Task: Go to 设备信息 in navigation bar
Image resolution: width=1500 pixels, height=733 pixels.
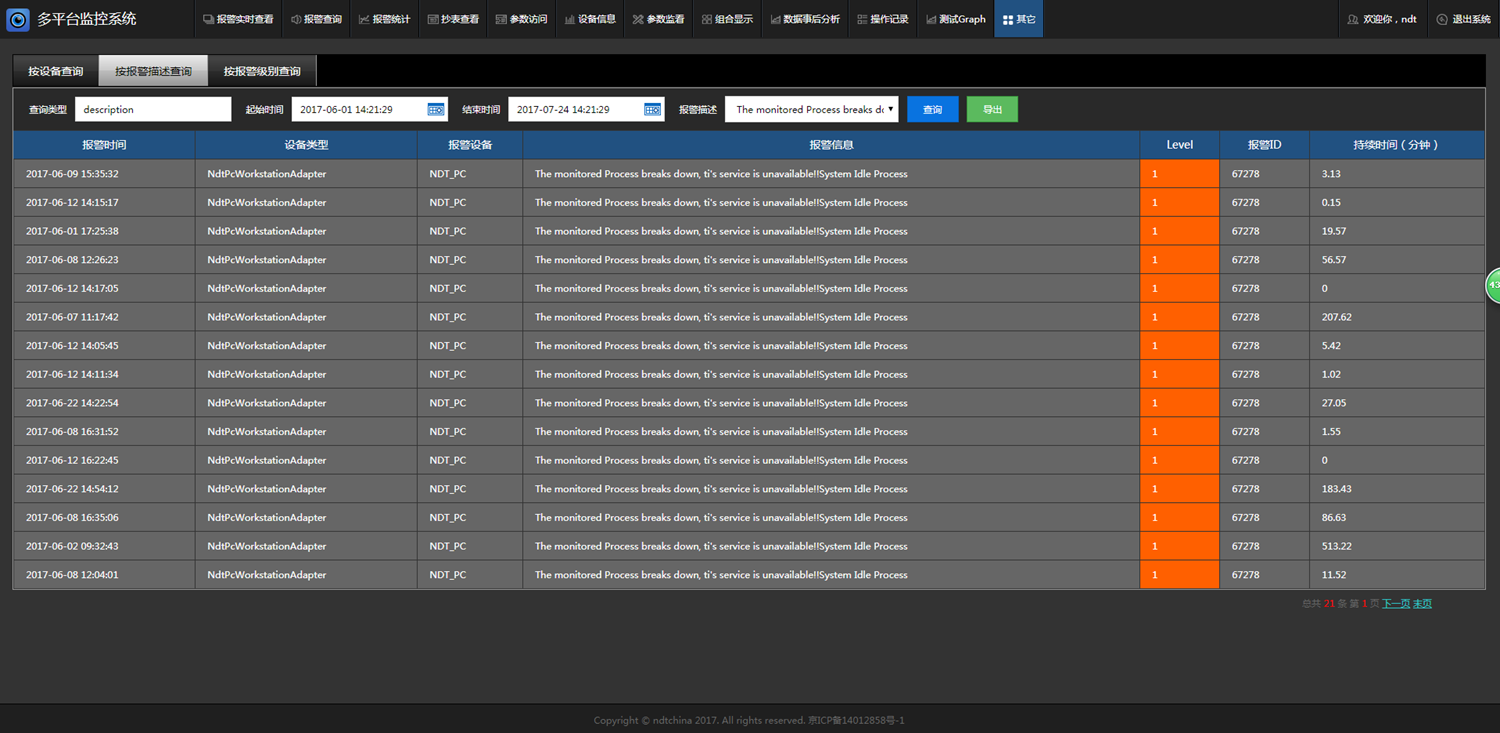Action: [590, 19]
